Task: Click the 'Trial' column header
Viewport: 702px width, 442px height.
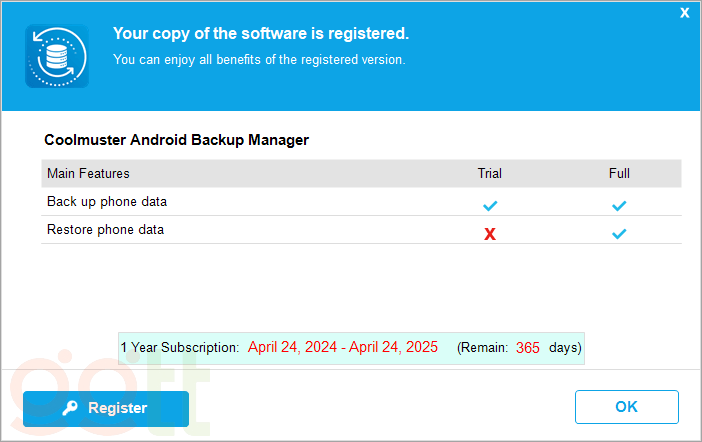Action: tap(489, 173)
